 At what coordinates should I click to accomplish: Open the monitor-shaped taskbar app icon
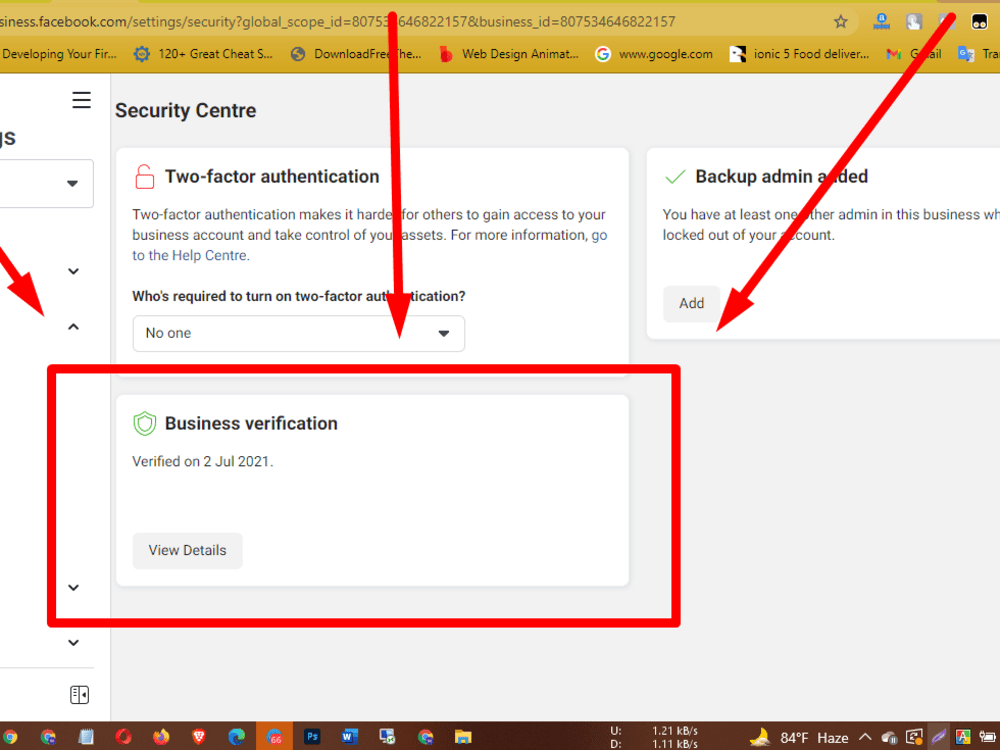387,737
